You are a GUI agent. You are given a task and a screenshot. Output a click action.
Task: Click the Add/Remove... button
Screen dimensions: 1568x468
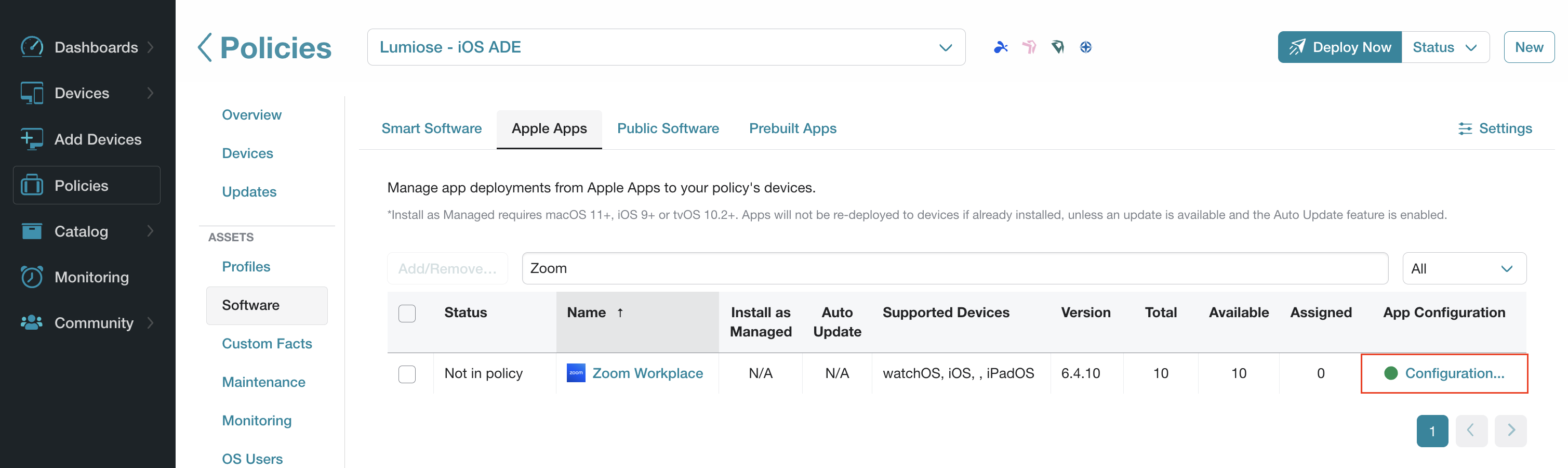(447, 268)
